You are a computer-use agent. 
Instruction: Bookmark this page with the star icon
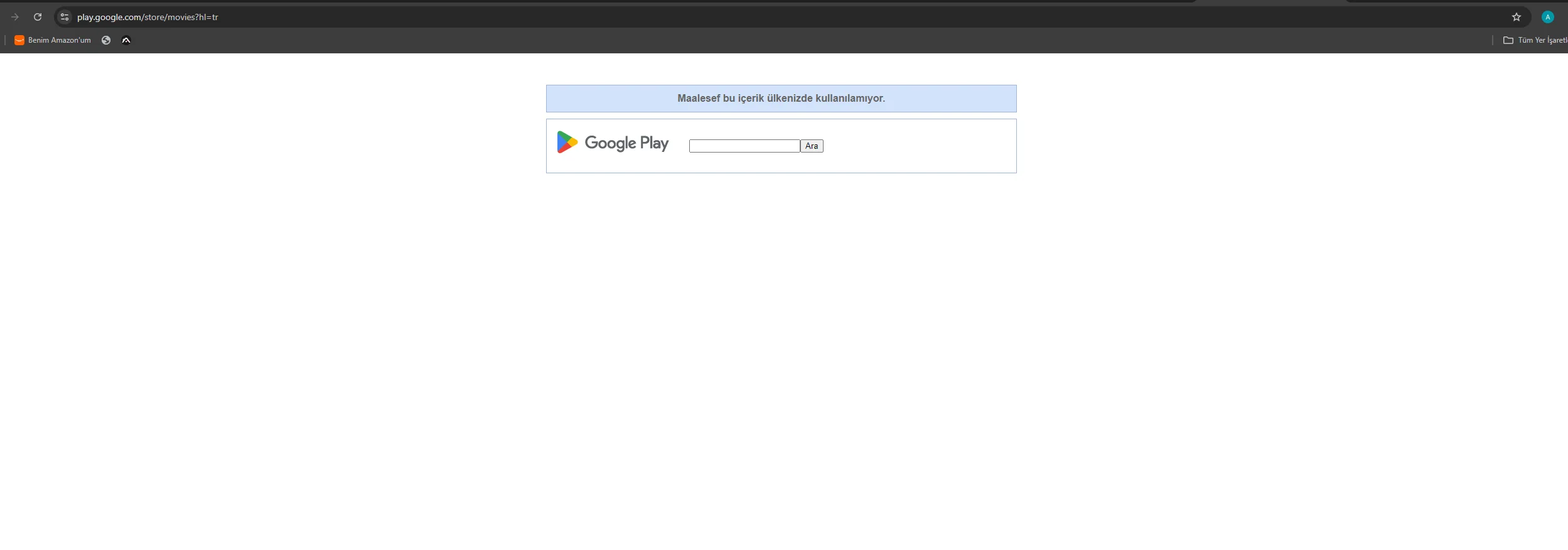pyautogui.click(x=1517, y=17)
